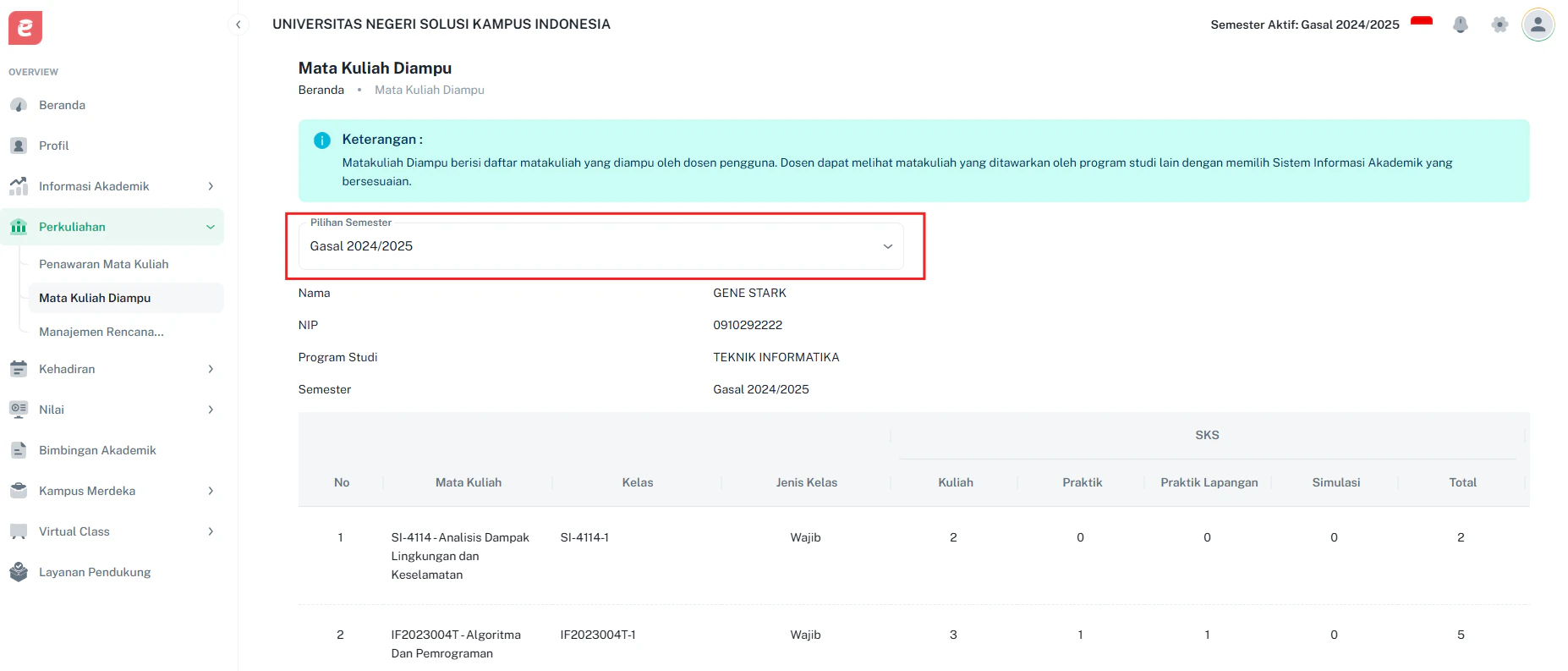
Task: Click the Informasi Akademik chart icon
Action: click(19, 186)
